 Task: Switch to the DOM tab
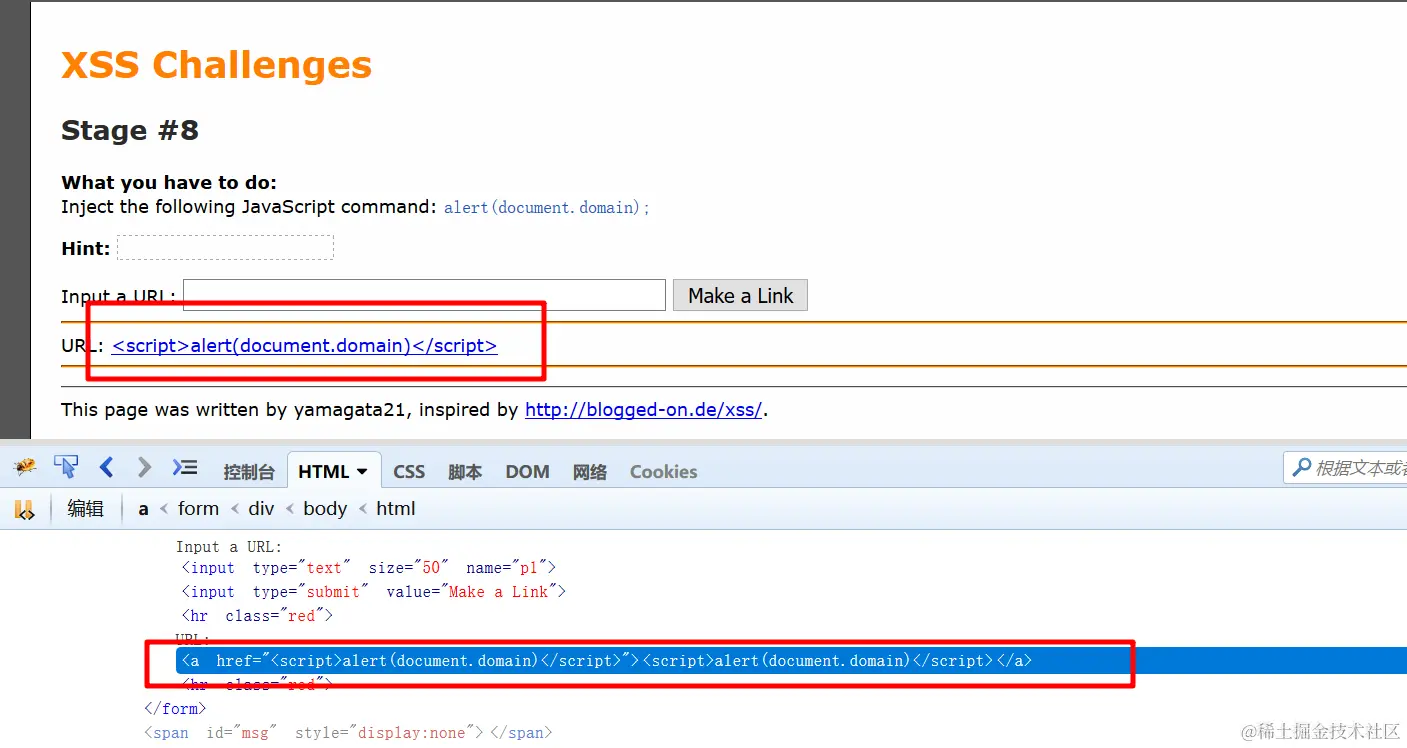(x=527, y=472)
